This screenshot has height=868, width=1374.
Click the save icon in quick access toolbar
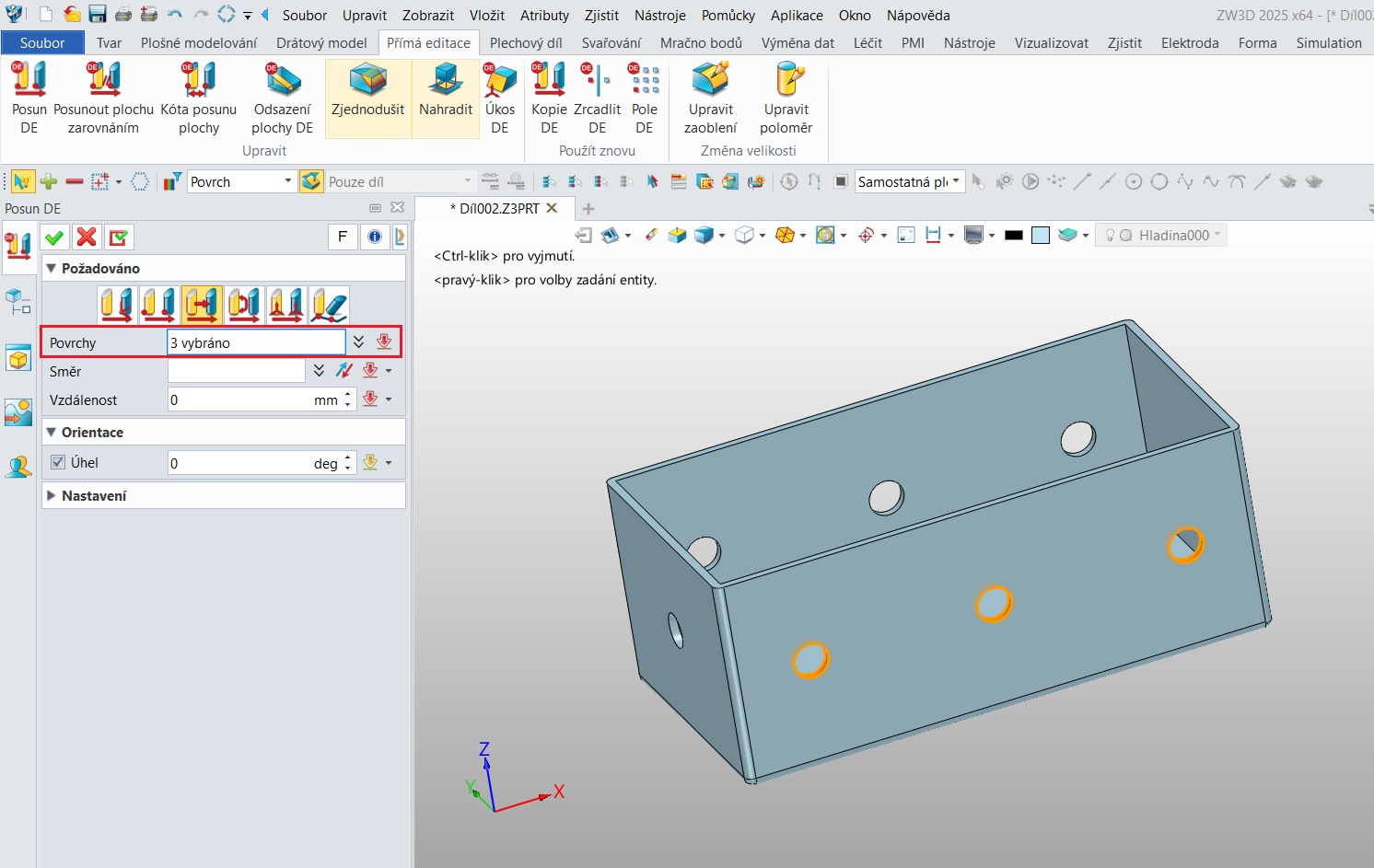(x=98, y=15)
